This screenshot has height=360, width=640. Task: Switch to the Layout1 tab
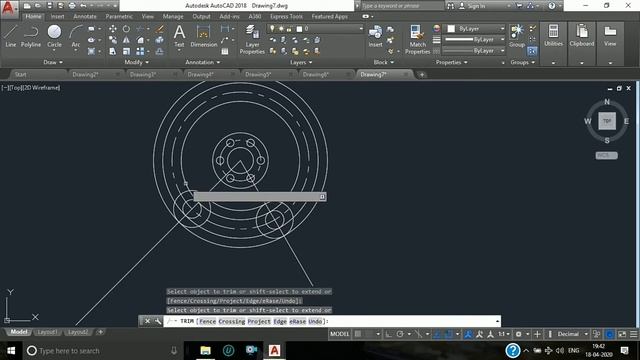47,332
